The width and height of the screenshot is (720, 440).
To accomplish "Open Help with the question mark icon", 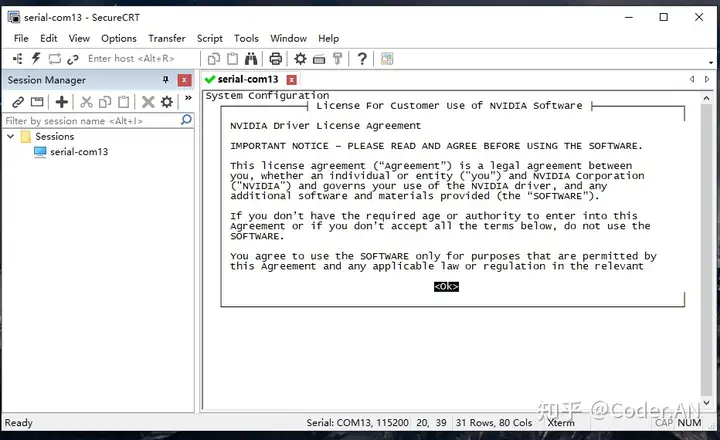I will point(362,59).
